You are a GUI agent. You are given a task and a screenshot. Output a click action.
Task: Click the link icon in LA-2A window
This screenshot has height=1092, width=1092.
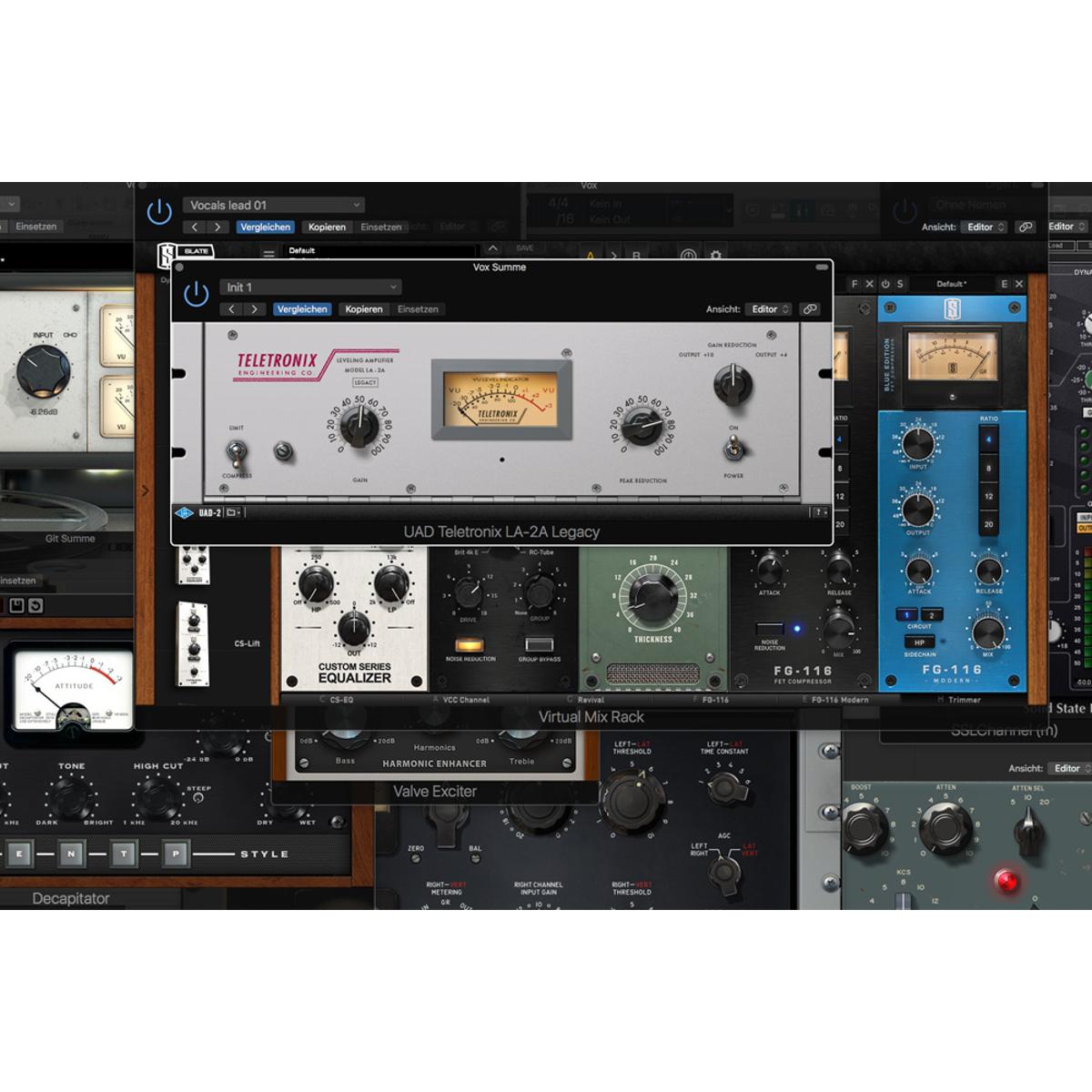809,309
